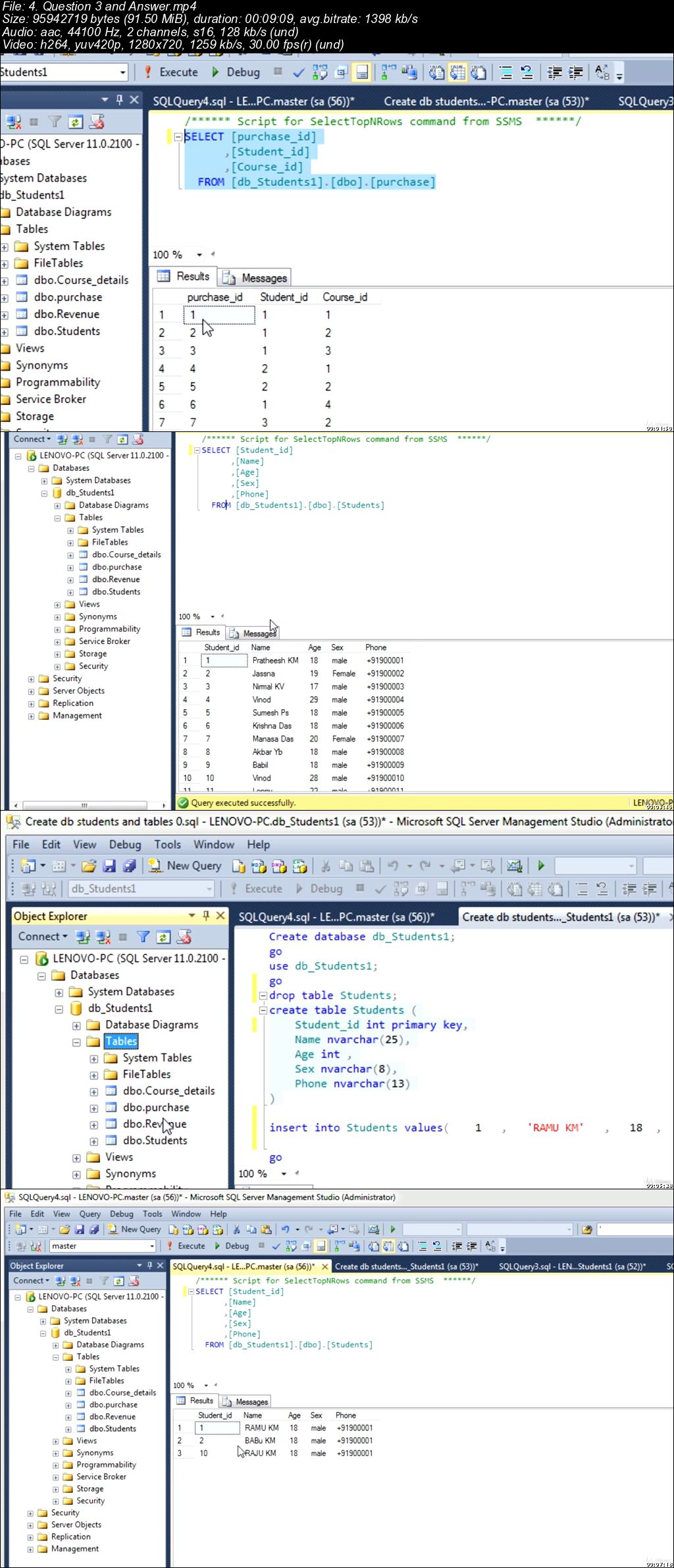Open Help menu in Create db students window
Image resolution: width=674 pixels, height=1568 pixels.
coord(258,845)
